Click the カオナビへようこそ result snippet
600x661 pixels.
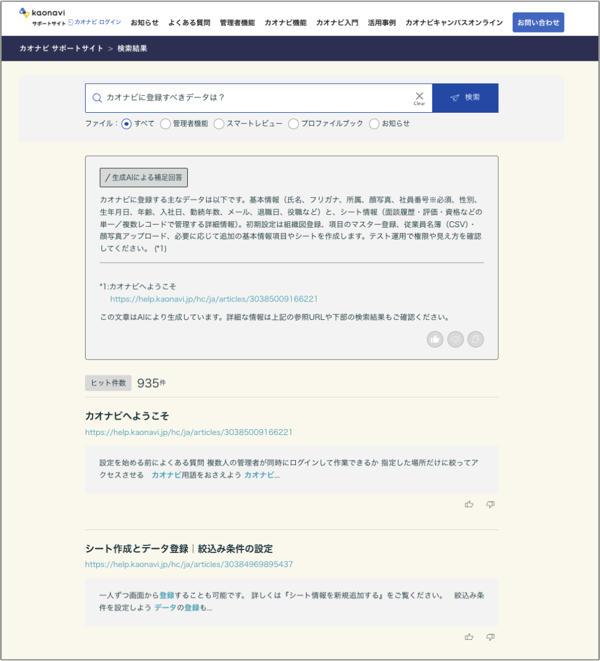(291, 469)
